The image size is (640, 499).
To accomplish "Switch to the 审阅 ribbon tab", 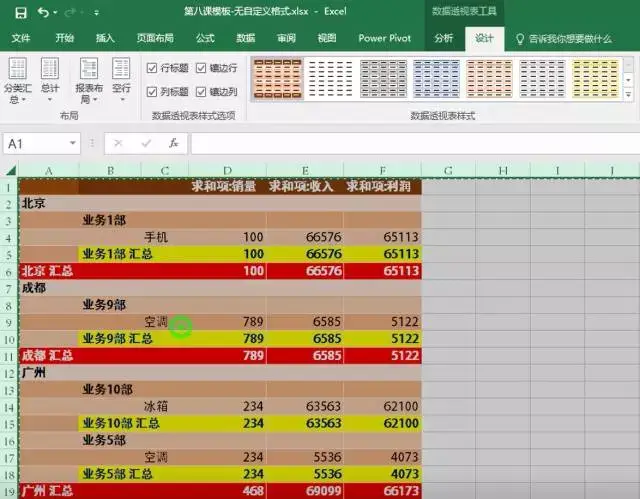I will pyautogui.click(x=286, y=38).
